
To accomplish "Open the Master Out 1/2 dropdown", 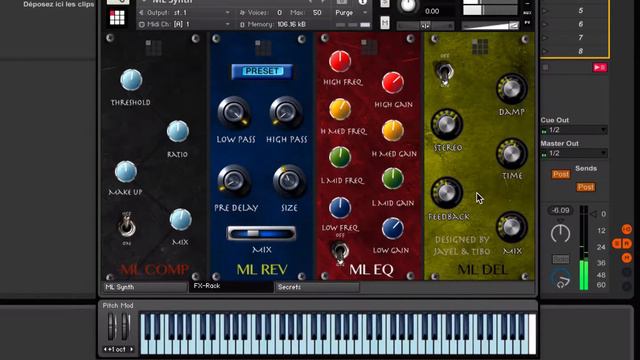I will (x=574, y=153).
